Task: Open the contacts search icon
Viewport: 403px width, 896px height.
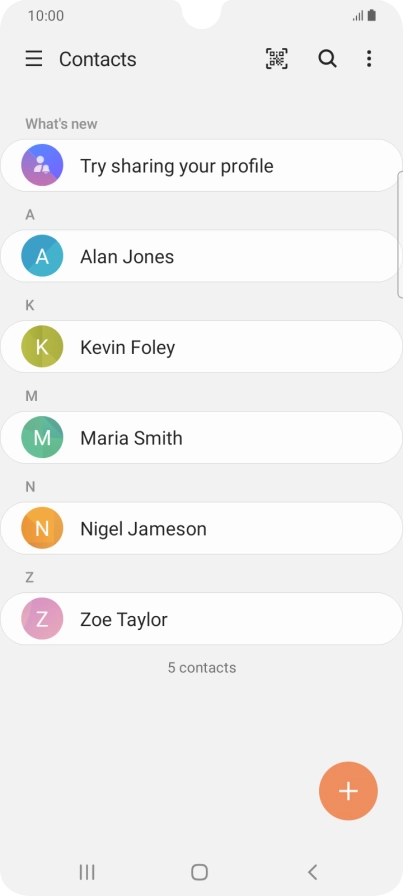Action: tap(327, 59)
